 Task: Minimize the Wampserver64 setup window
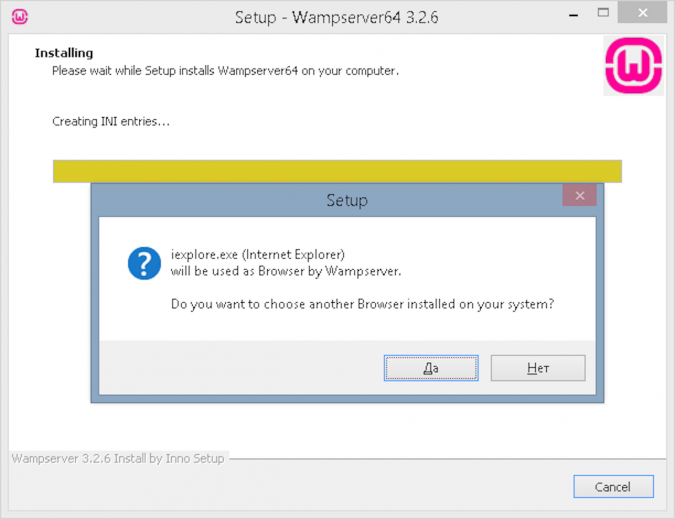point(572,16)
